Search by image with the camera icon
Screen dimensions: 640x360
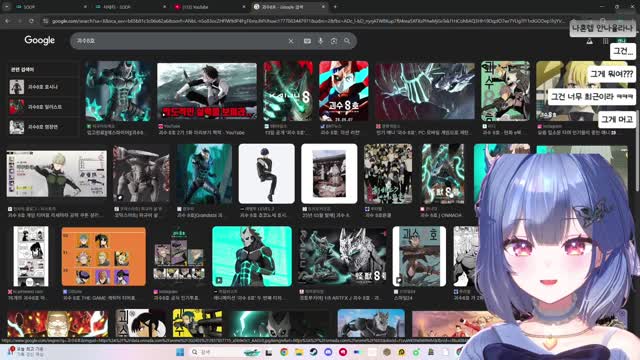click(334, 41)
